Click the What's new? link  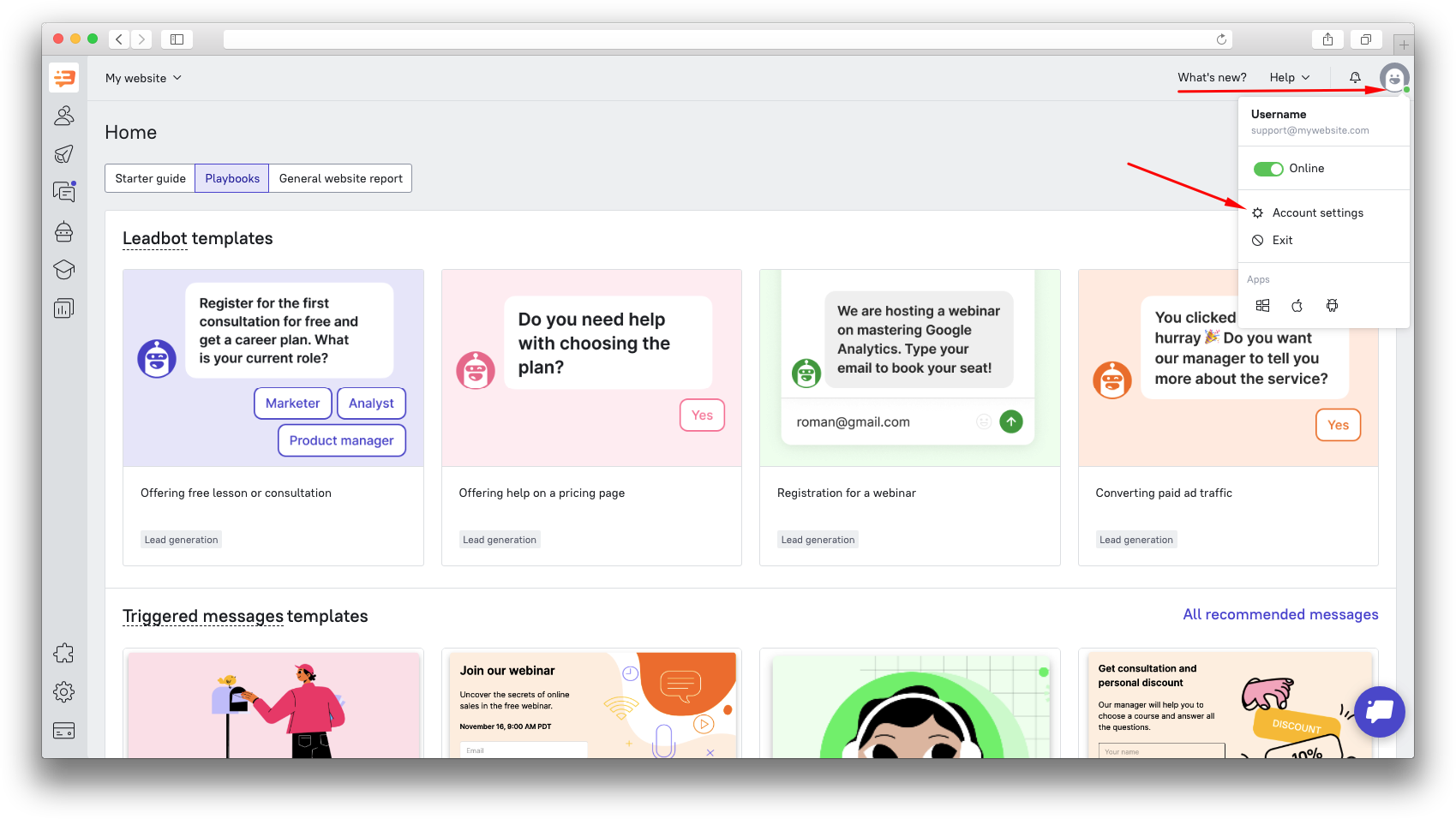tap(1212, 78)
